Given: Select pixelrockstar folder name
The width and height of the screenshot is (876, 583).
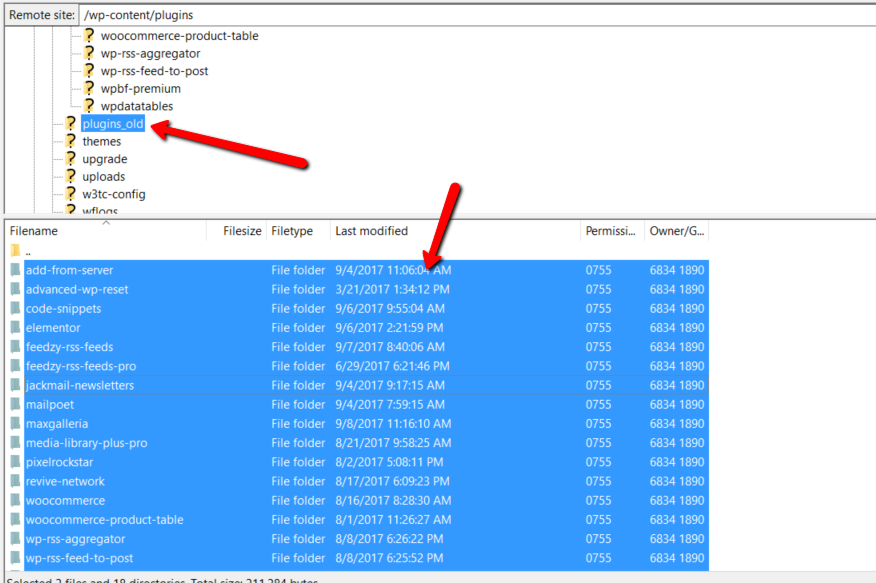Looking at the screenshot, I should (x=59, y=462).
